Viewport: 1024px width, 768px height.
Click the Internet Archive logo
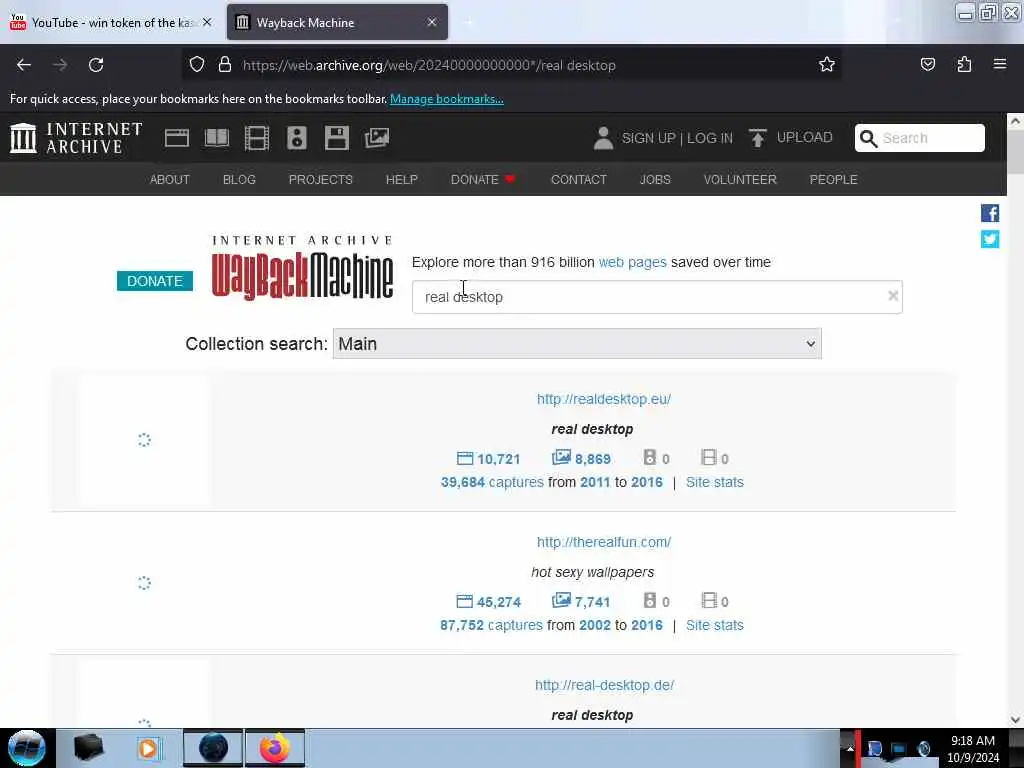[76, 138]
